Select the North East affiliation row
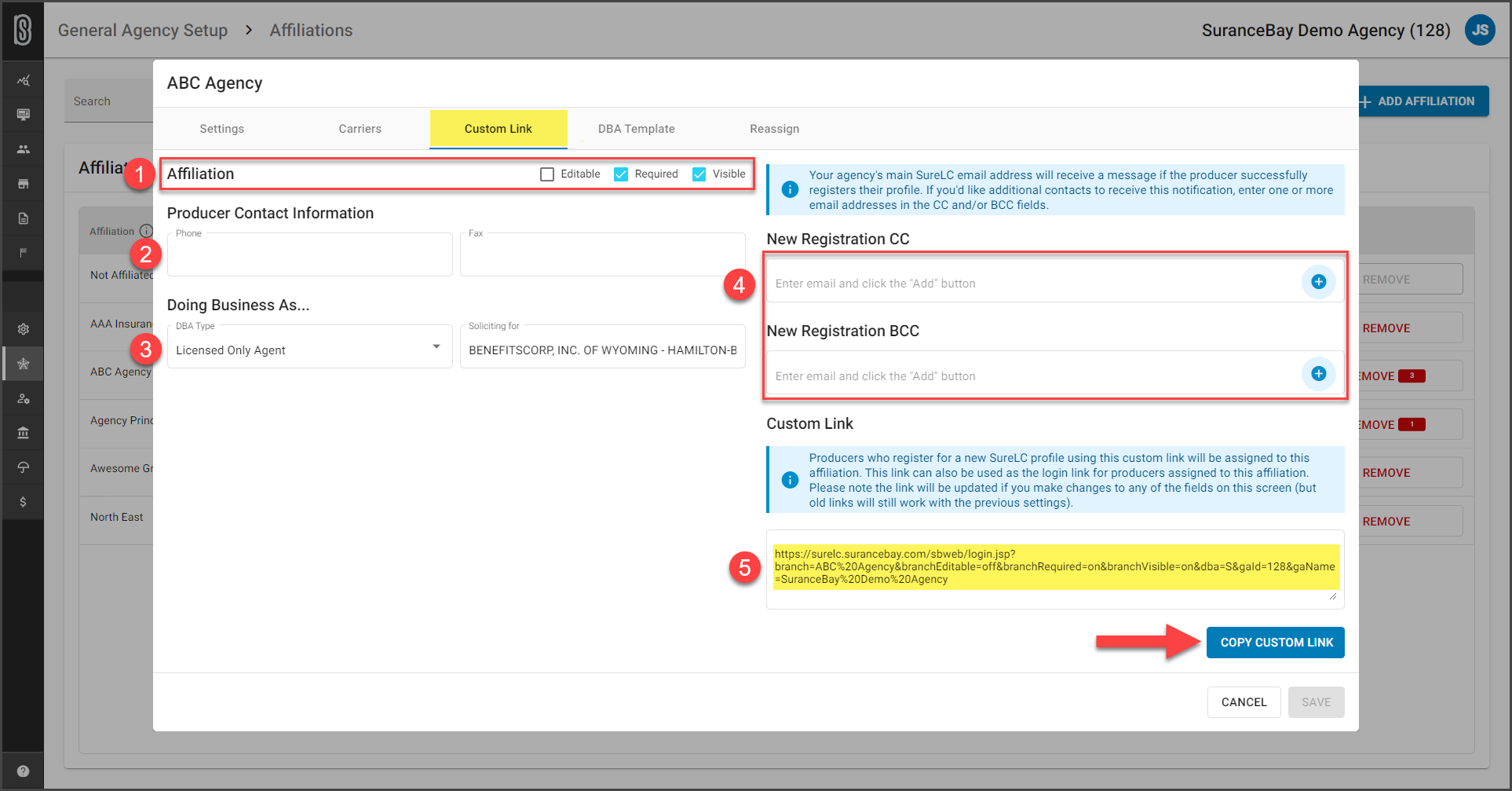Screen dimensions: 1512x791 pos(116,517)
